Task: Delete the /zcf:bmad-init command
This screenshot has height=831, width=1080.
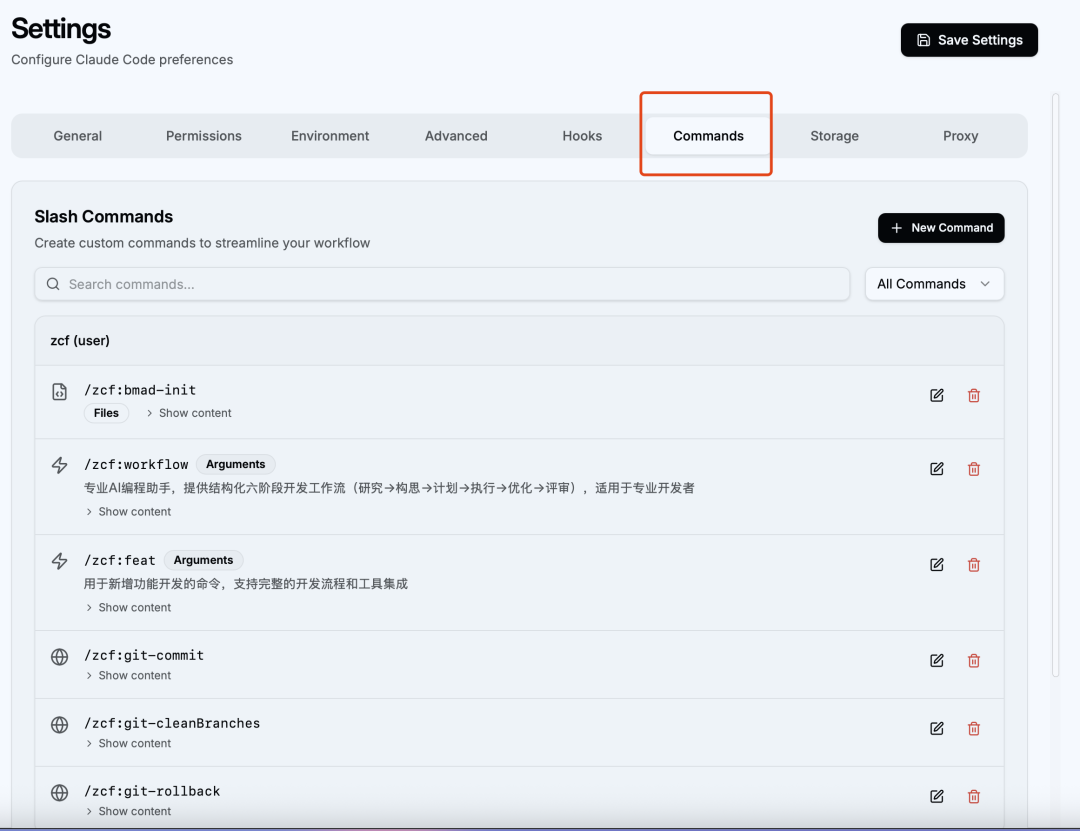Action: click(974, 396)
